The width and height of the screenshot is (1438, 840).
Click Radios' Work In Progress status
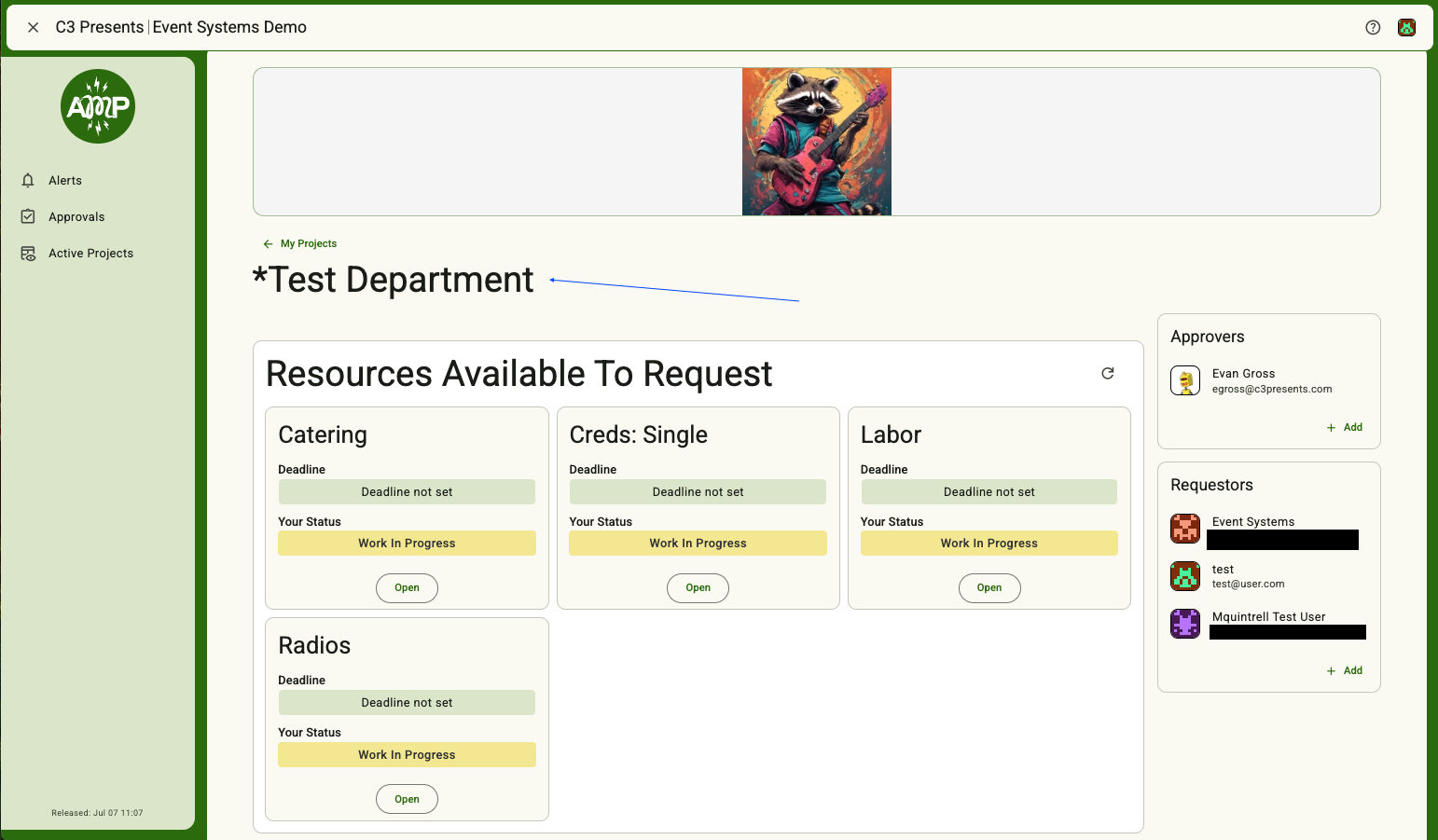click(x=407, y=754)
